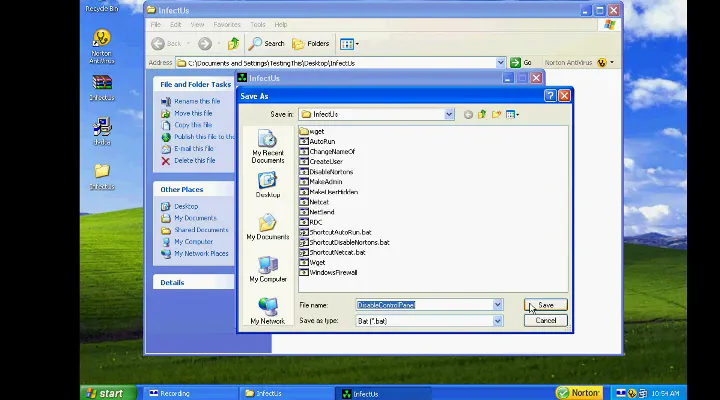This screenshot has width=720, height=400.
Task: Select InfectUs folder desktop icon
Action: (102, 177)
